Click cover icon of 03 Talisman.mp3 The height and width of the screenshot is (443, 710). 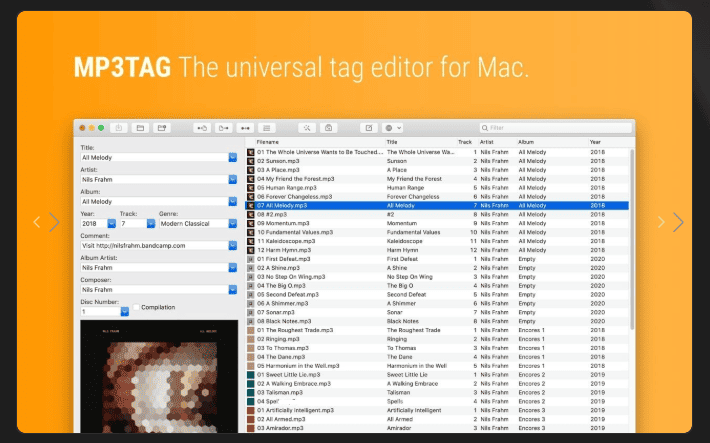click(x=250, y=393)
